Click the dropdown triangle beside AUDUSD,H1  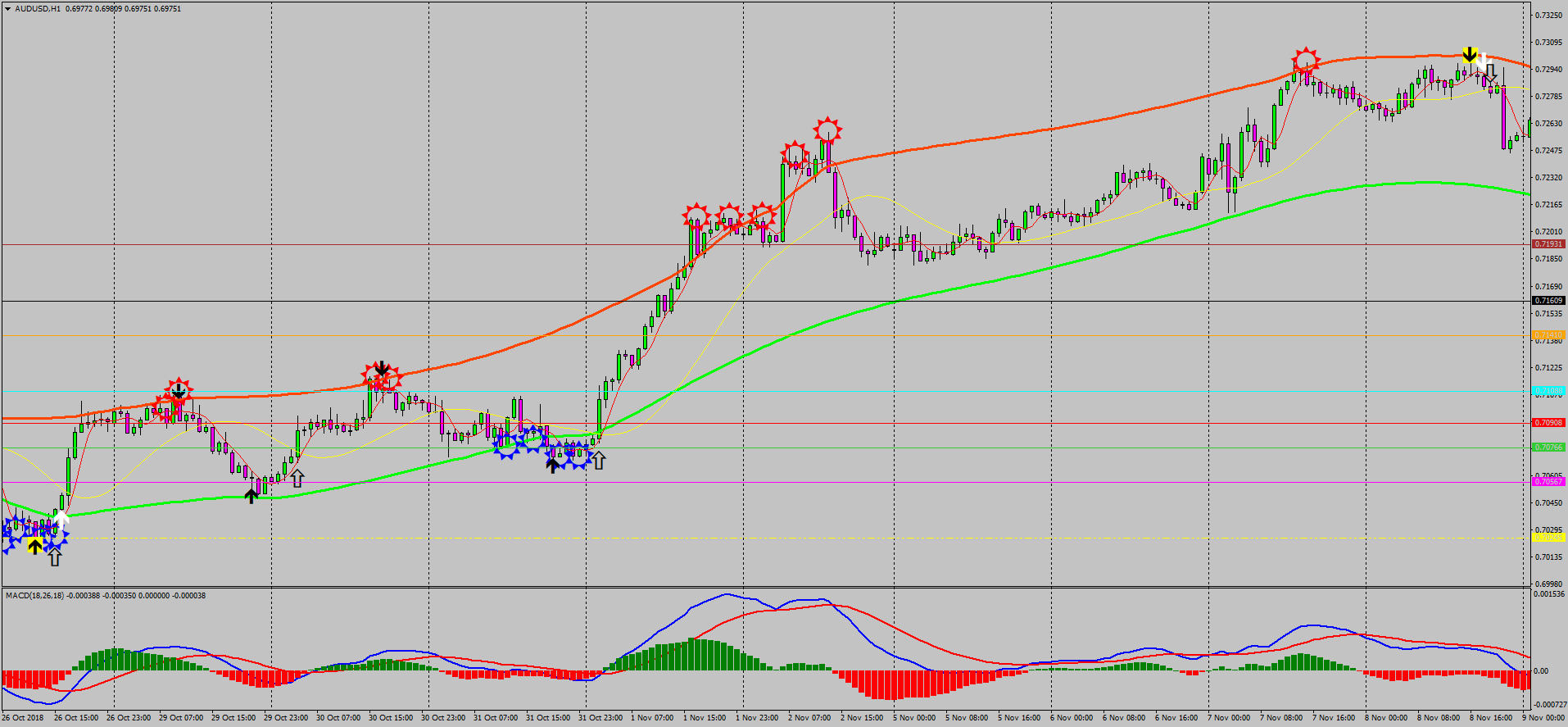coord(8,9)
